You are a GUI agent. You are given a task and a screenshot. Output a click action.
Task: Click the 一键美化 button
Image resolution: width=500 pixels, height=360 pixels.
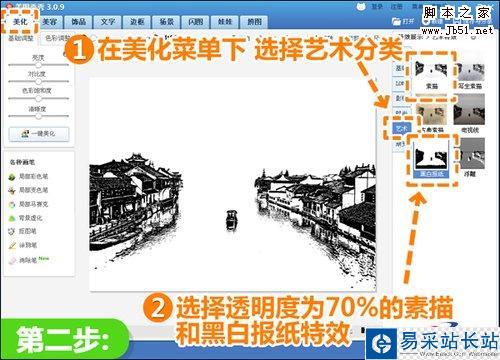coord(39,134)
